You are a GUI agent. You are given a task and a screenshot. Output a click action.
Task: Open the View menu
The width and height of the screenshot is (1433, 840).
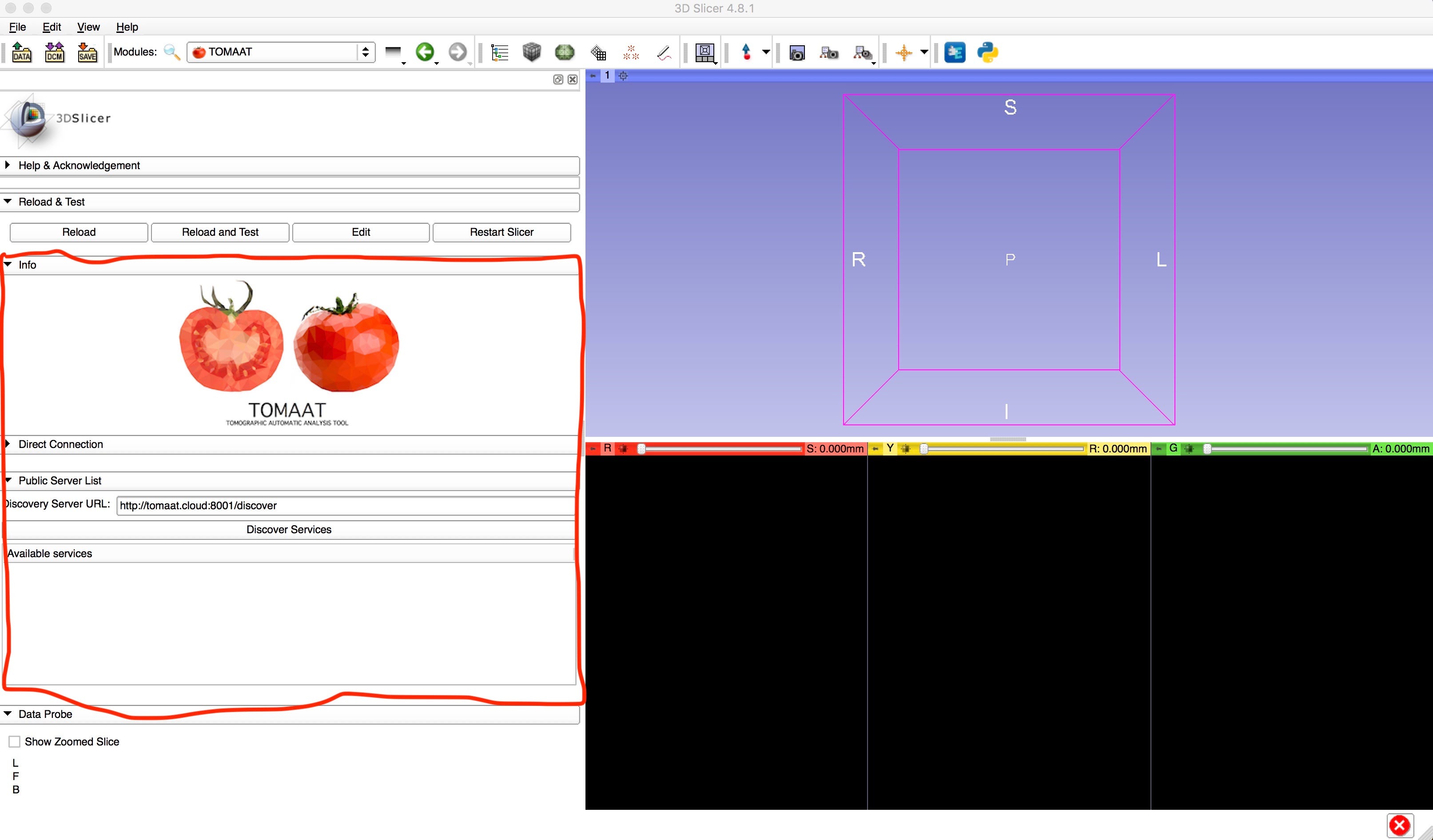[x=88, y=27]
